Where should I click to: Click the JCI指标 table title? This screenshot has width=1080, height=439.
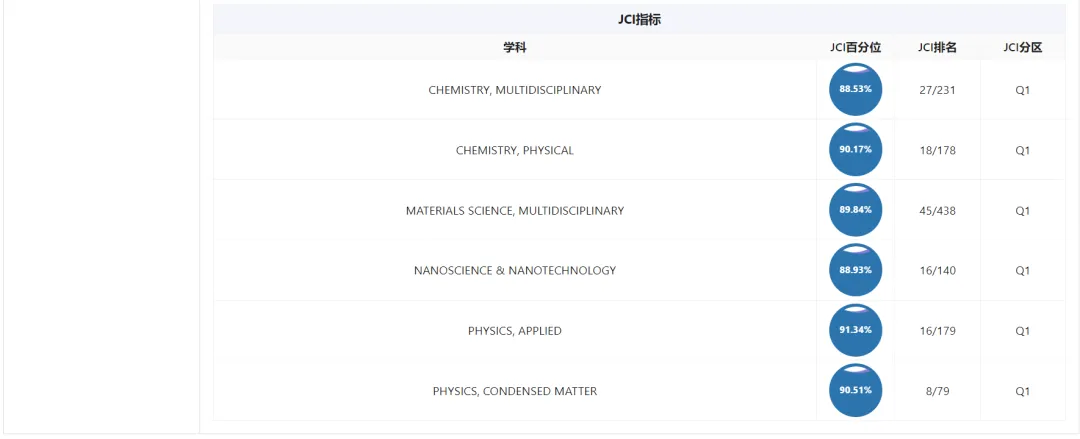(639, 19)
